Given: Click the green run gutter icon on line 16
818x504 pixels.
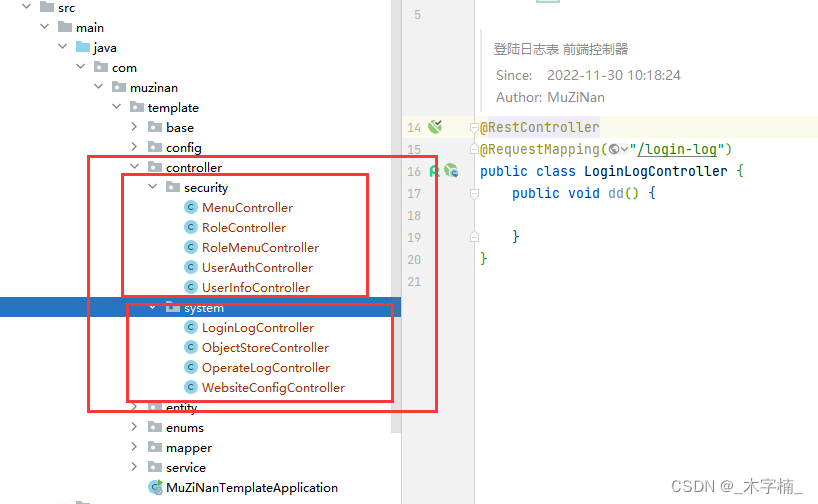Looking at the screenshot, I should pyautogui.click(x=434, y=171).
